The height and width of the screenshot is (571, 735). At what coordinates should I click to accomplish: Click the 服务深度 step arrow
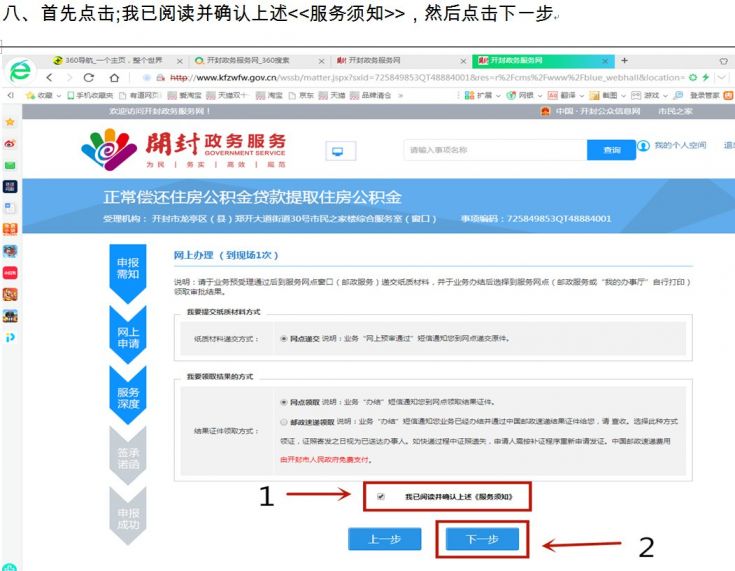click(128, 395)
